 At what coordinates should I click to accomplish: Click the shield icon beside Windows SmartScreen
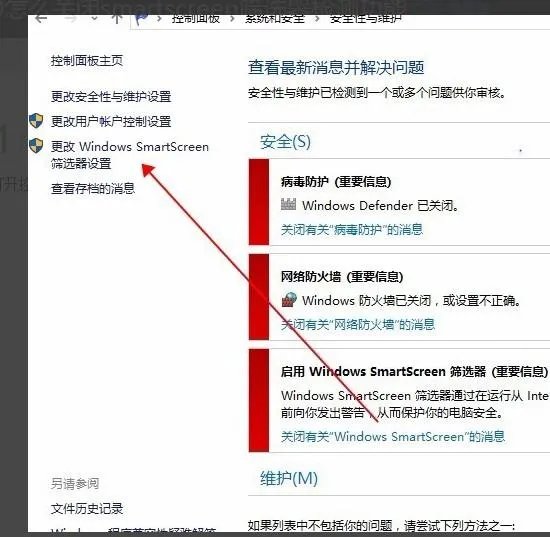click(36, 146)
